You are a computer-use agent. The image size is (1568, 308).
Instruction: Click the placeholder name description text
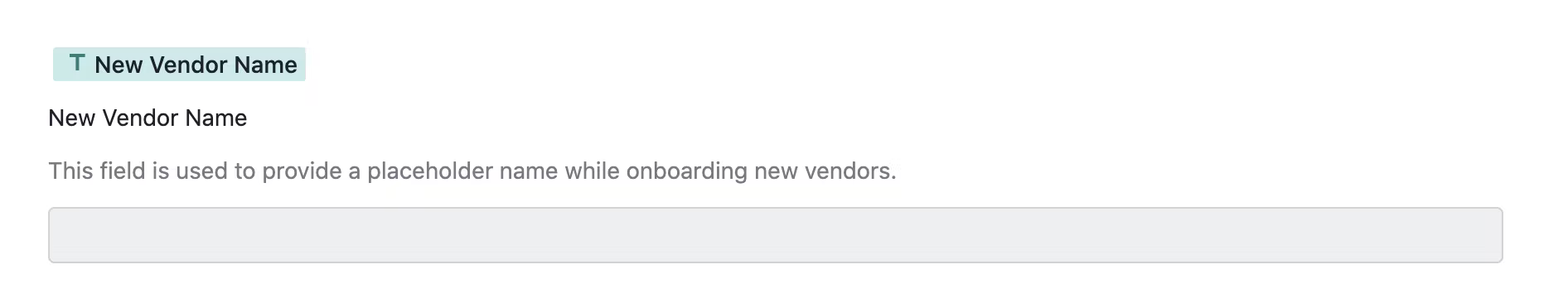[x=472, y=171]
